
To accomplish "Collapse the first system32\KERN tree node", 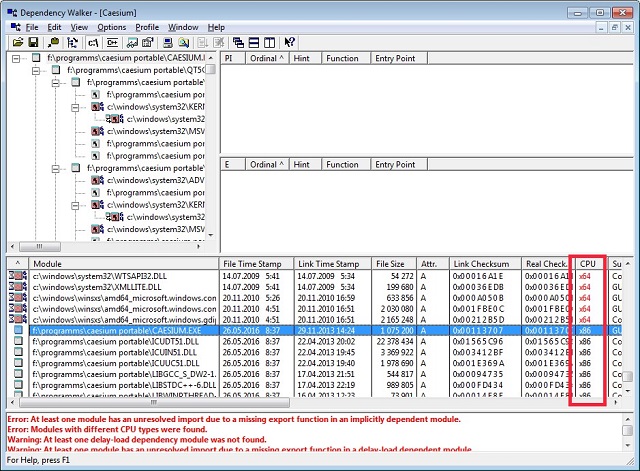I will (75, 108).
